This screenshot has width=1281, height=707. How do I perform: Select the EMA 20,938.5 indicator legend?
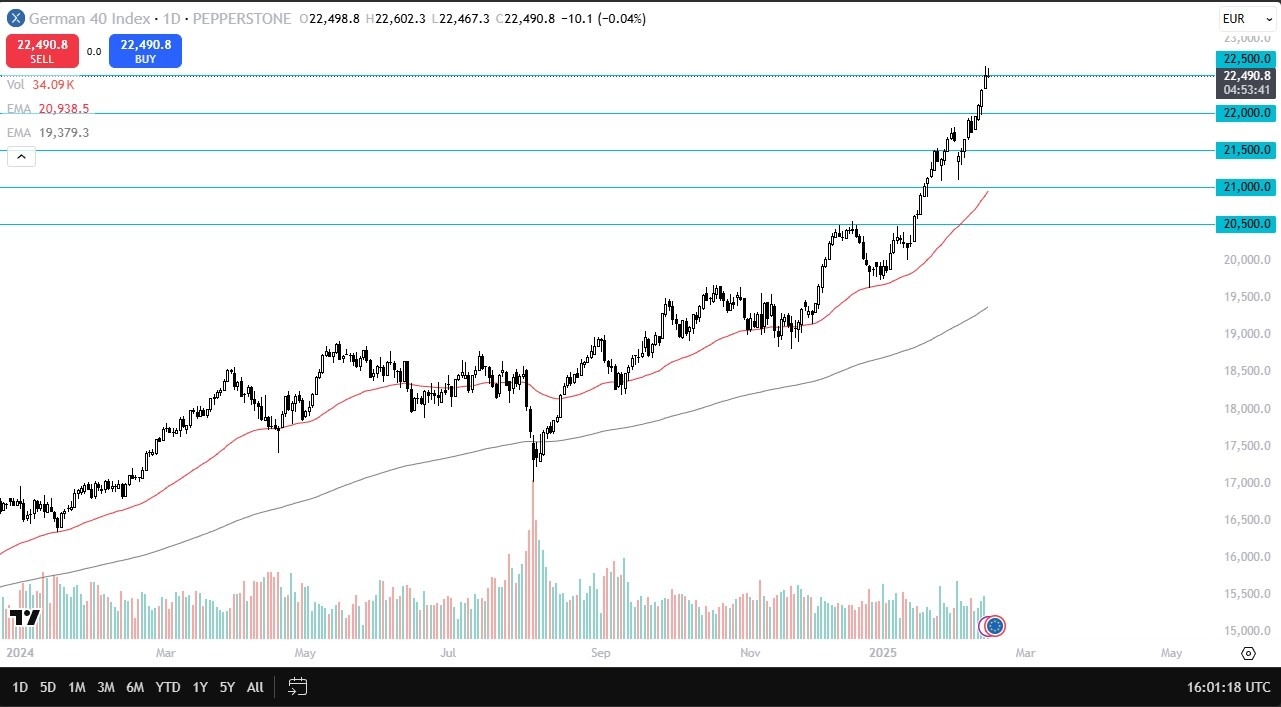coord(48,108)
